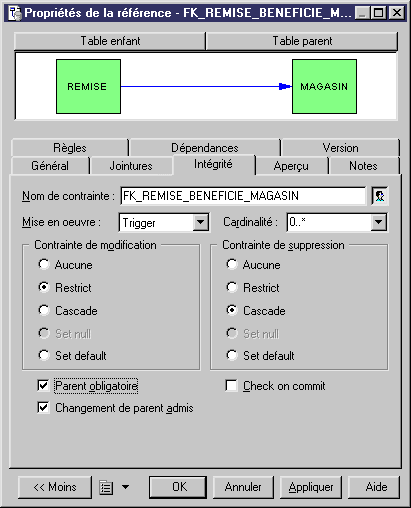Expand the Mise en oeuvre Trigger dropdown
Screen dimensions: 411x508
201,222
